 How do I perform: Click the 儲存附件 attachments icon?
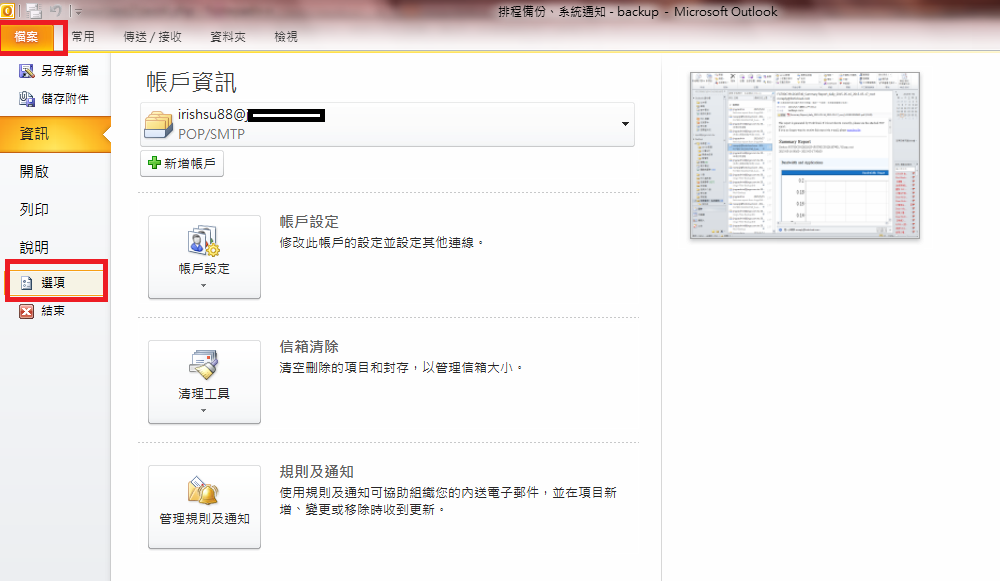click(26, 99)
